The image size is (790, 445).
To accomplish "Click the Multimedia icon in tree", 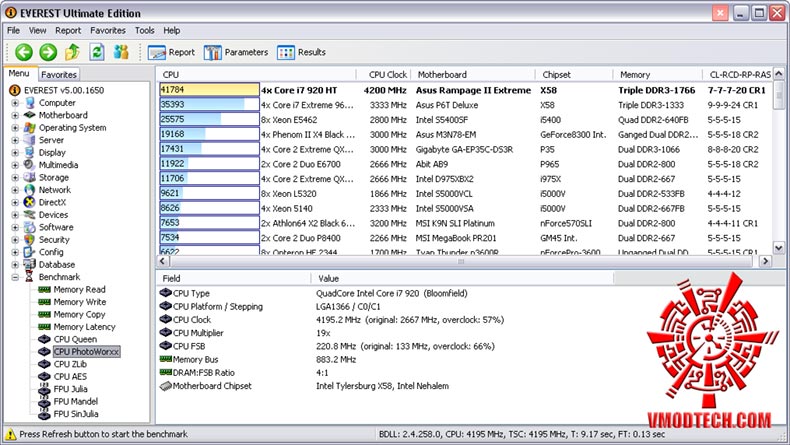I will (30, 165).
